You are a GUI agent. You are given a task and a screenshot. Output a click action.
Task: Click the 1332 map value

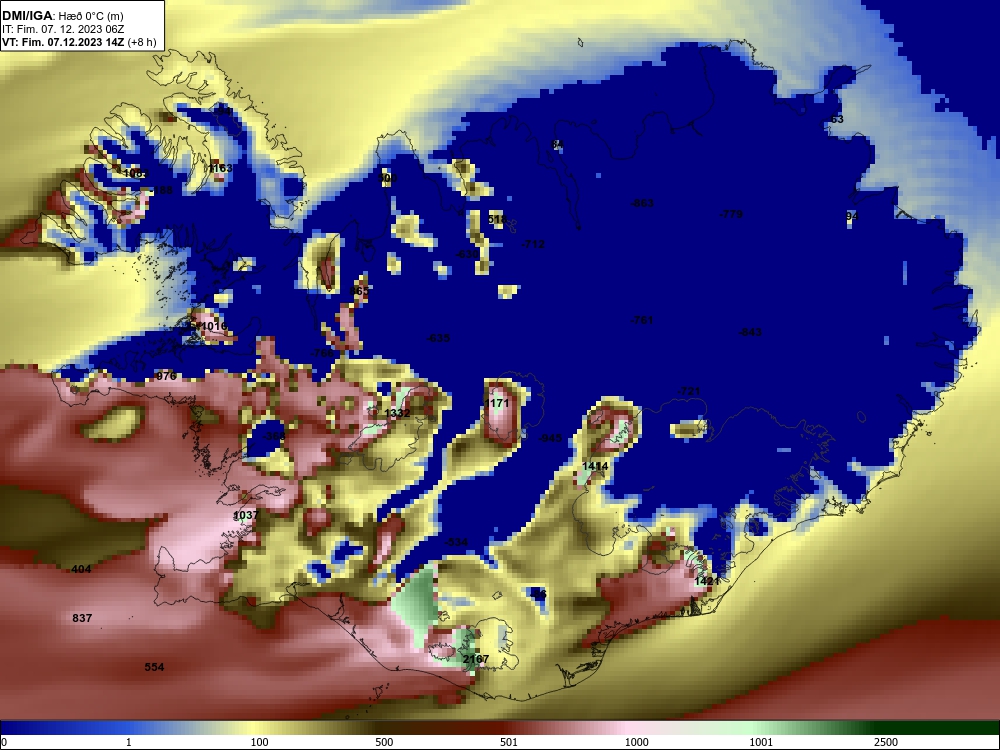(397, 413)
